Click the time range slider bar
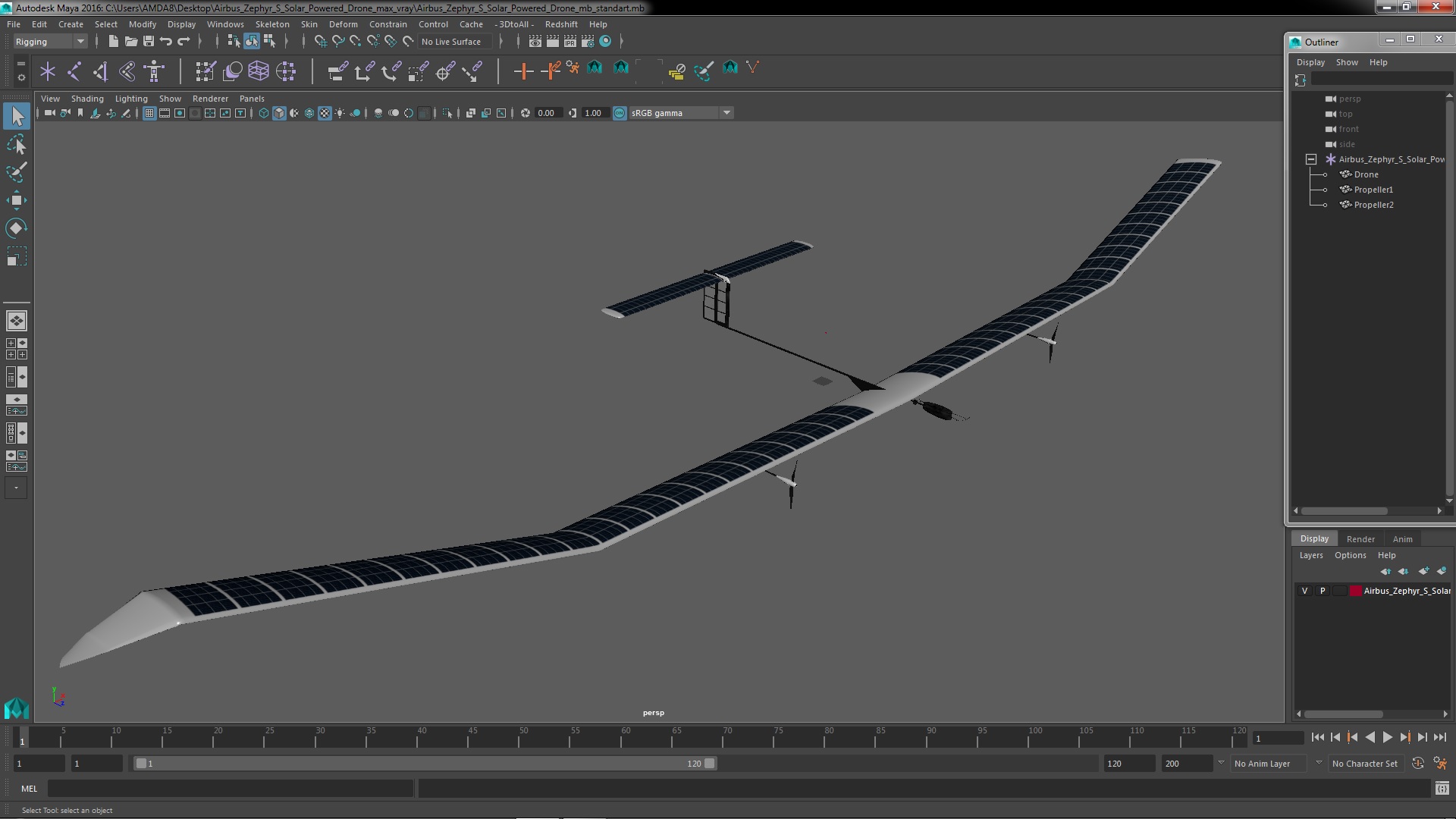This screenshot has height=819, width=1456. tap(425, 764)
